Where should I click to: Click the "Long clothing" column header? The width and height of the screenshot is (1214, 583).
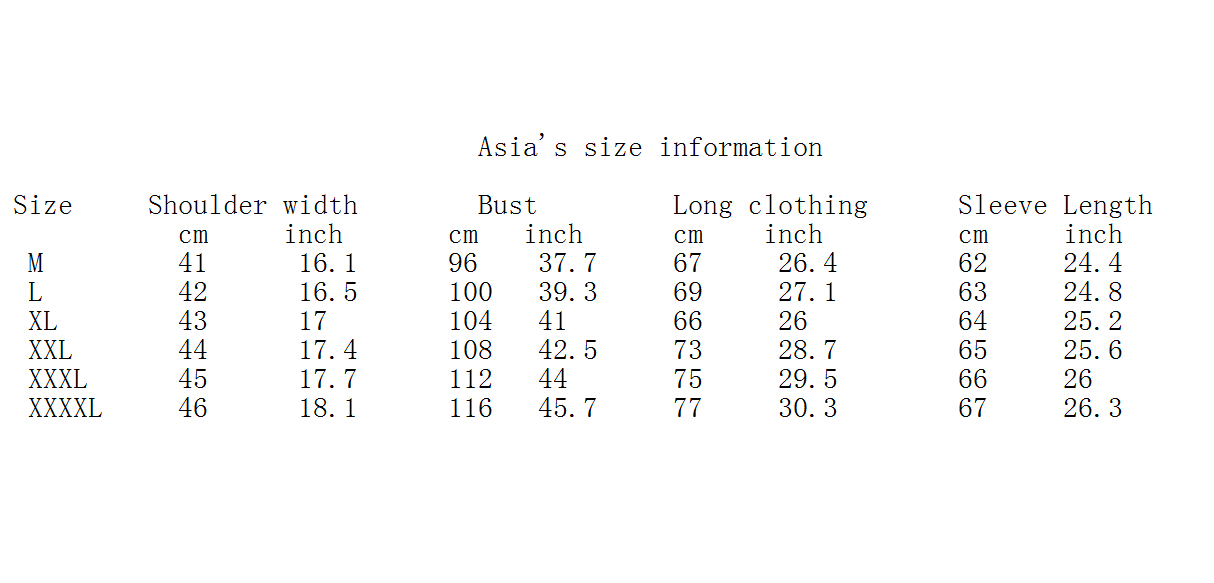[769, 206]
